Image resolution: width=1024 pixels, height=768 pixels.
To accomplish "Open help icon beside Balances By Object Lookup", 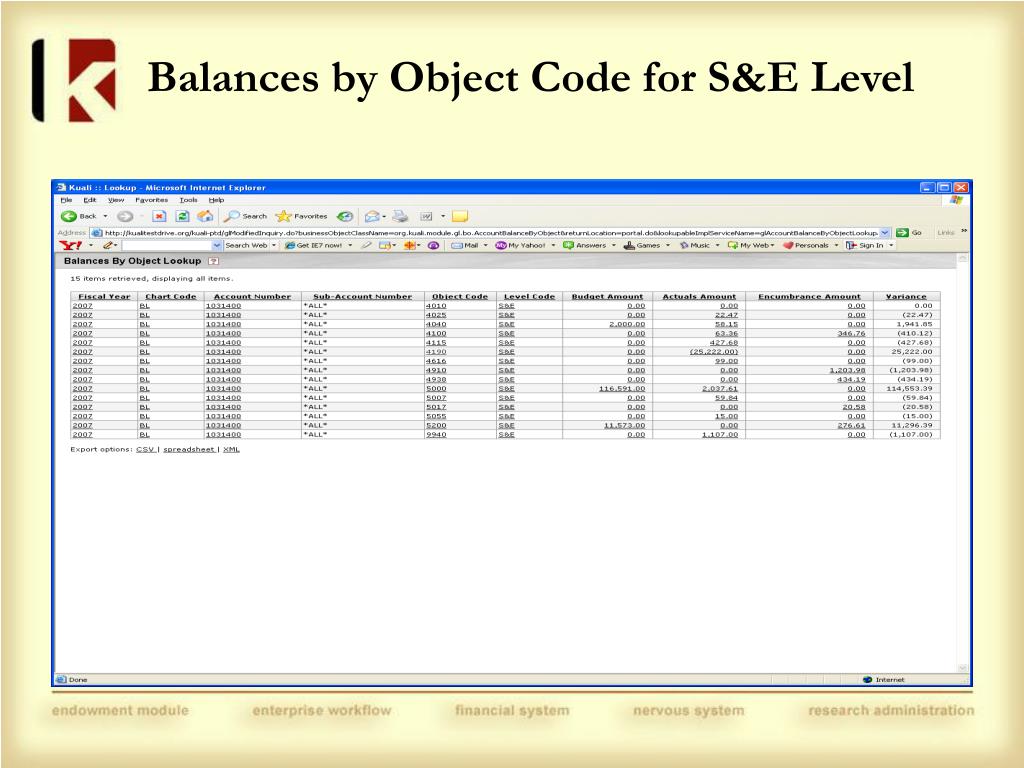I will [x=212, y=261].
